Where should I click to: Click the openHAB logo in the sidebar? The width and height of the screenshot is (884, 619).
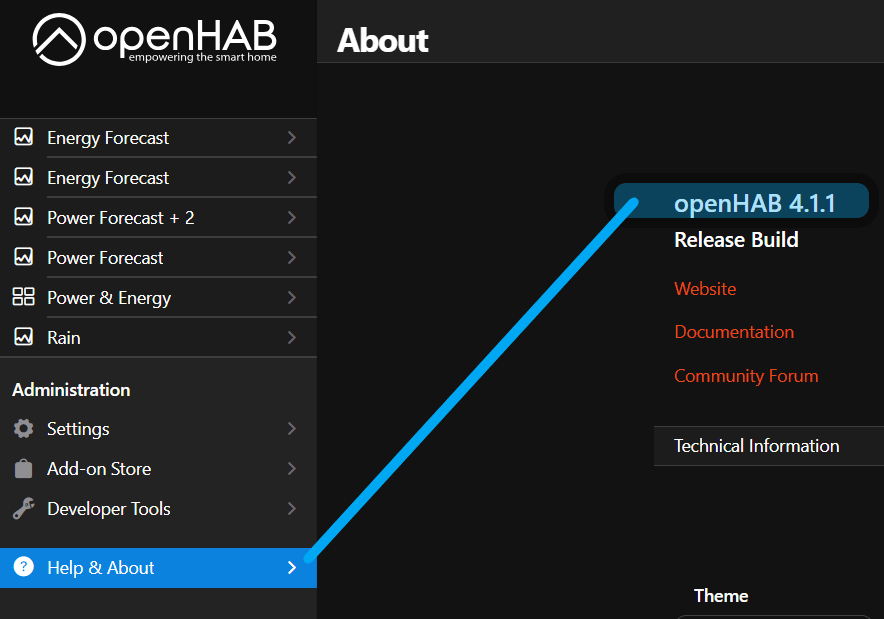coord(154,39)
